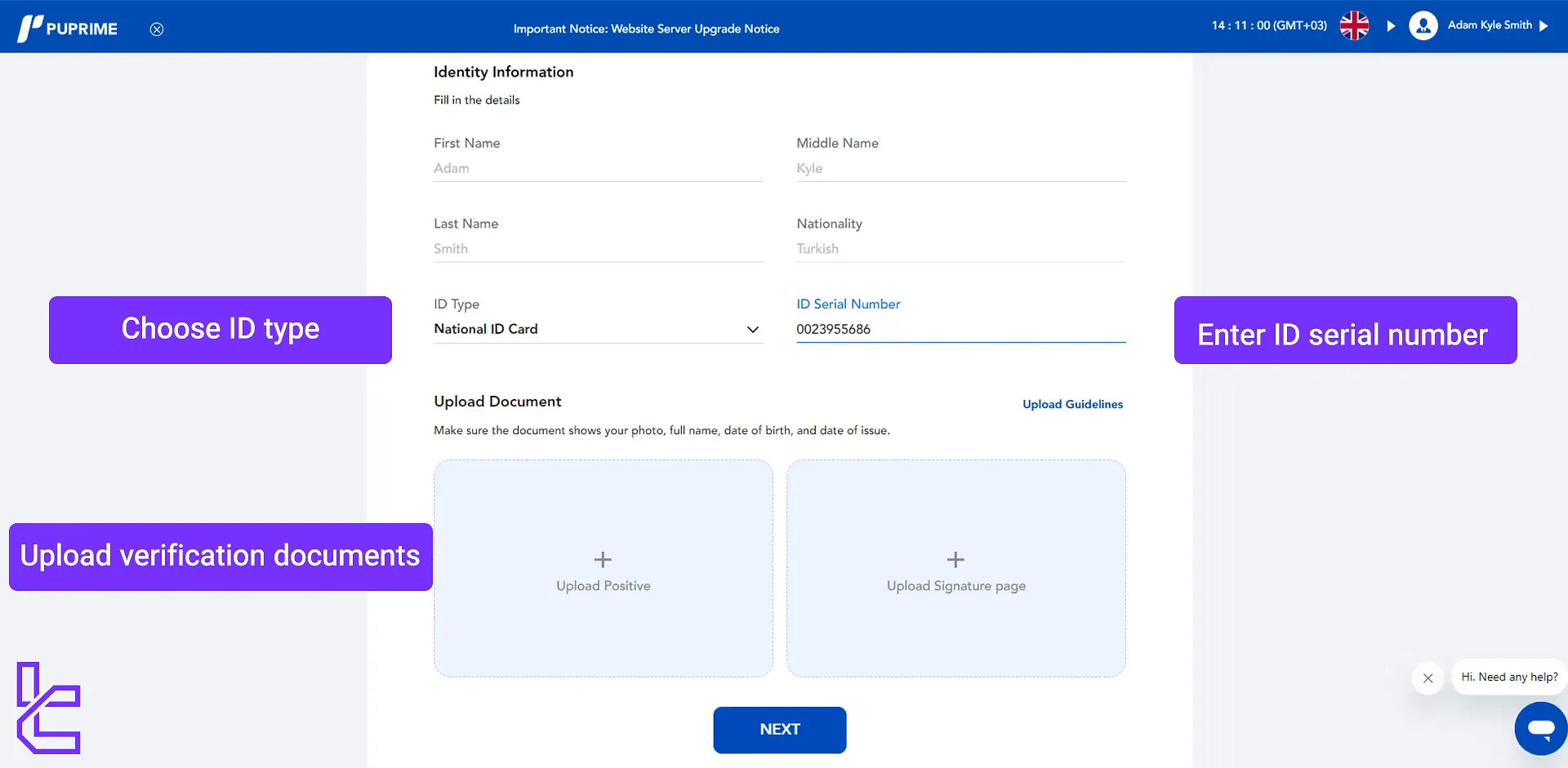This screenshot has height=768, width=1568.
Task: Close the 'Need any help?' chat prompt
Action: 1428,678
